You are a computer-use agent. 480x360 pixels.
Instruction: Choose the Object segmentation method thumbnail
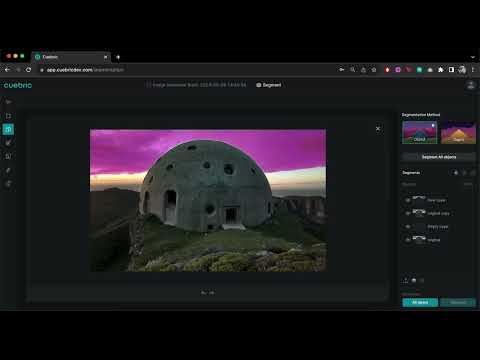[419, 132]
